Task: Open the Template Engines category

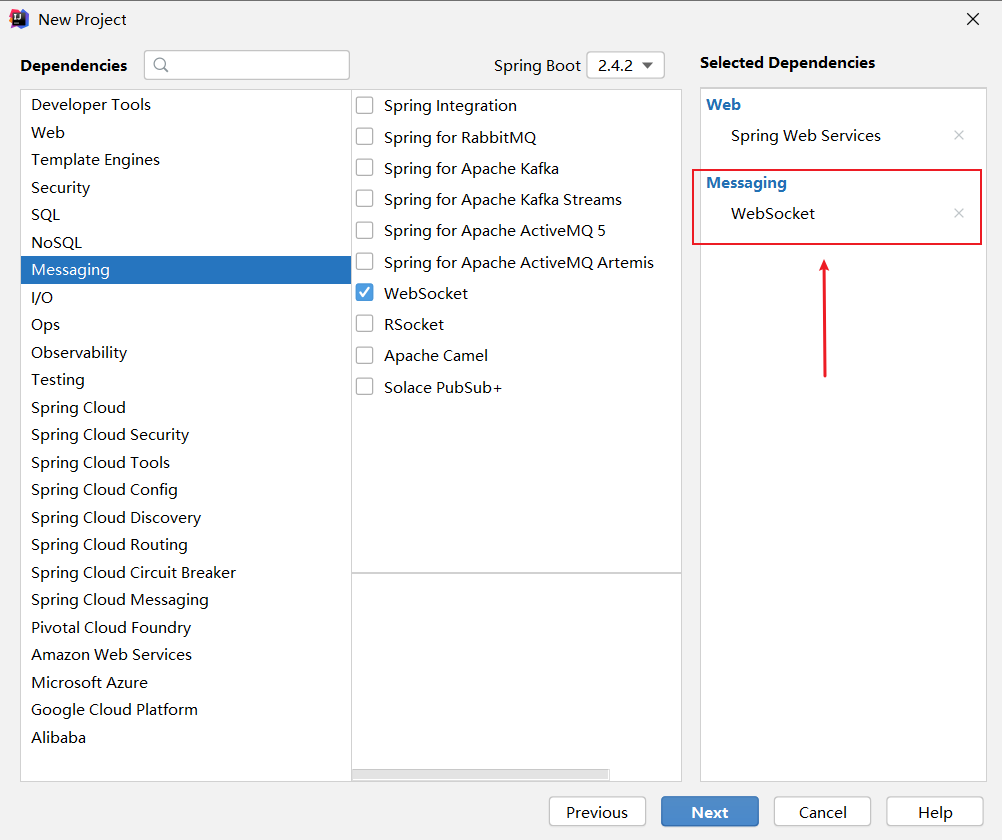Action: pyautogui.click(x=185, y=160)
